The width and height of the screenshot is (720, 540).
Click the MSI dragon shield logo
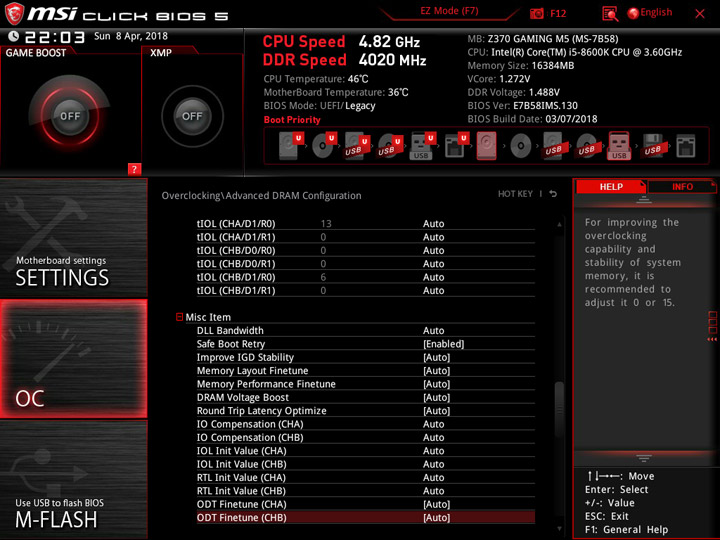14,13
